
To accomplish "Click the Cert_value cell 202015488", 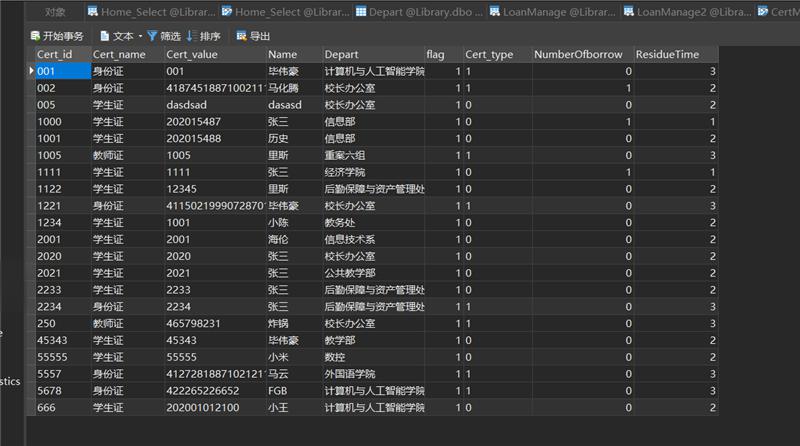I will click(215, 138).
